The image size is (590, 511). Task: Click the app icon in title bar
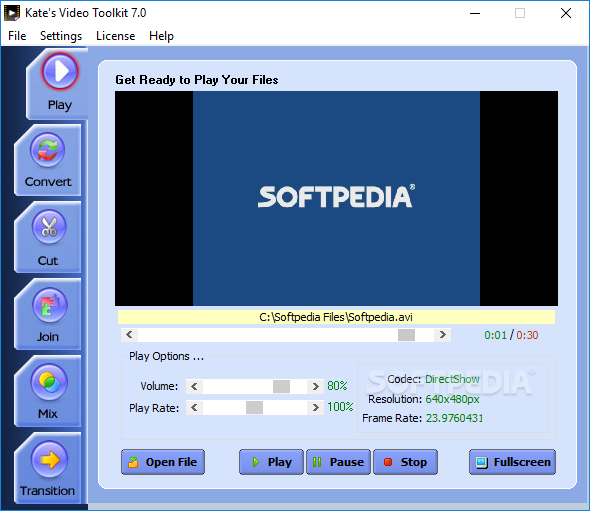click(x=11, y=13)
